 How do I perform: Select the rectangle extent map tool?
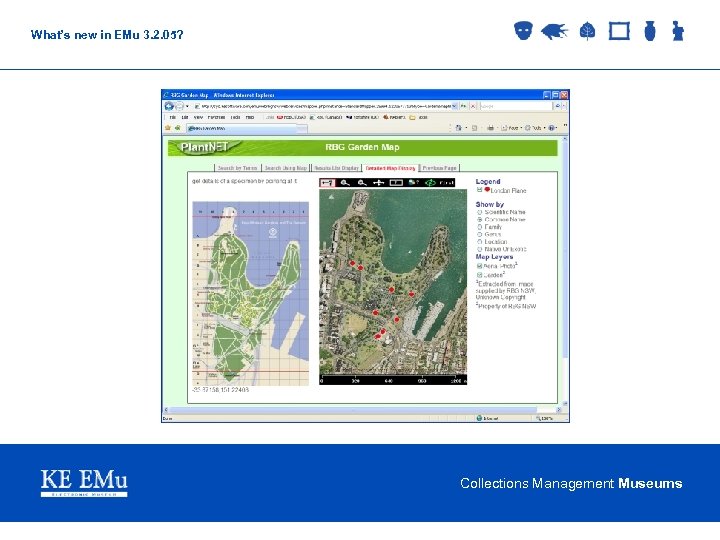click(396, 183)
